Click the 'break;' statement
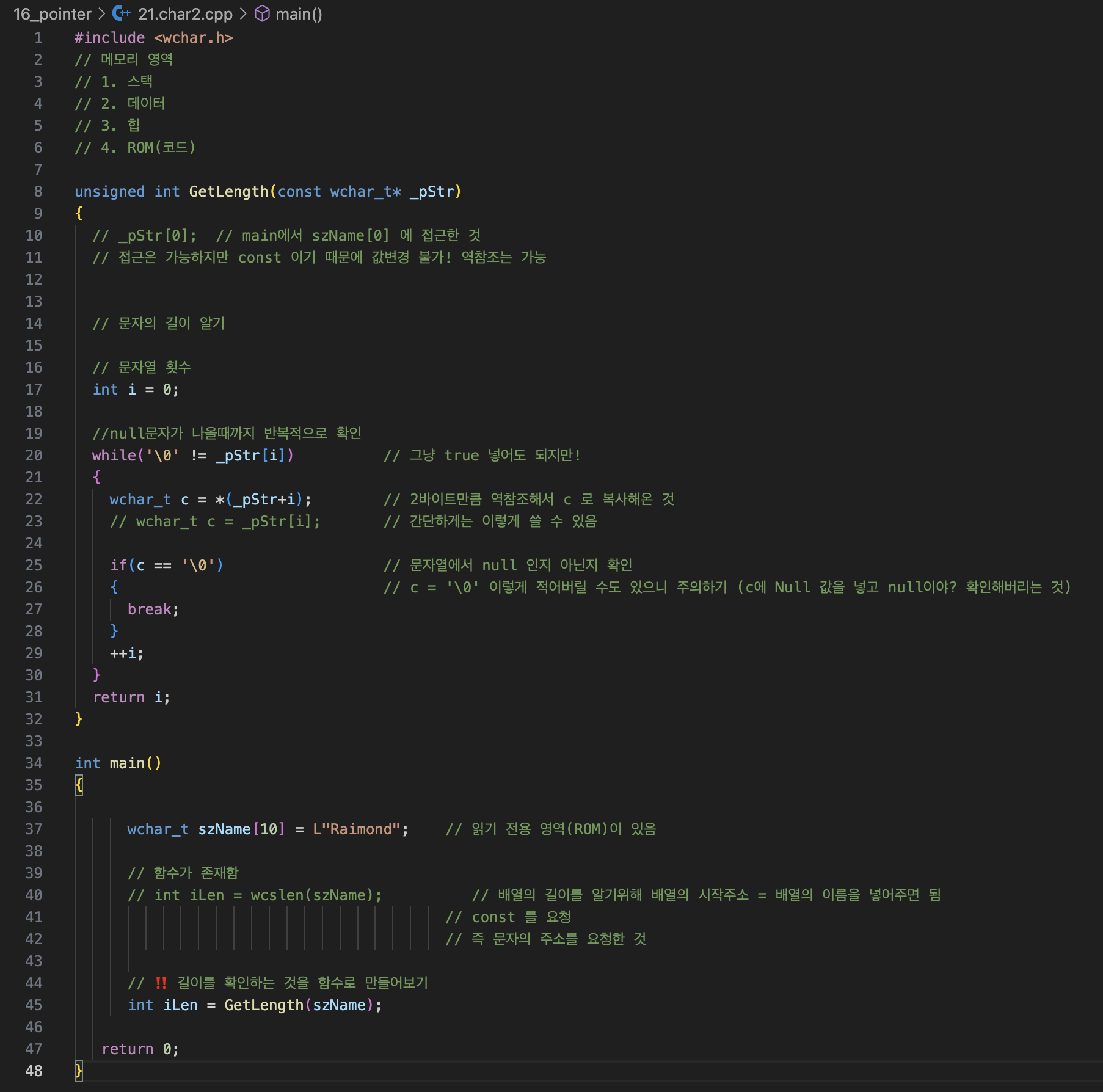This screenshot has height=1092, width=1103. pyautogui.click(x=153, y=610)
